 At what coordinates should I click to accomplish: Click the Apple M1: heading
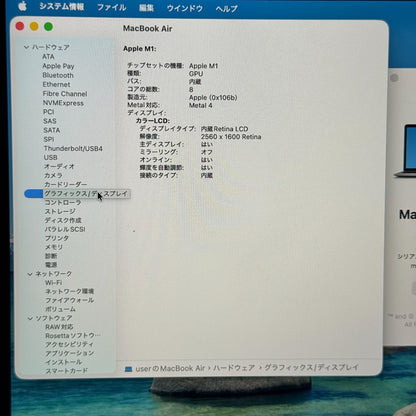[140, 49]
